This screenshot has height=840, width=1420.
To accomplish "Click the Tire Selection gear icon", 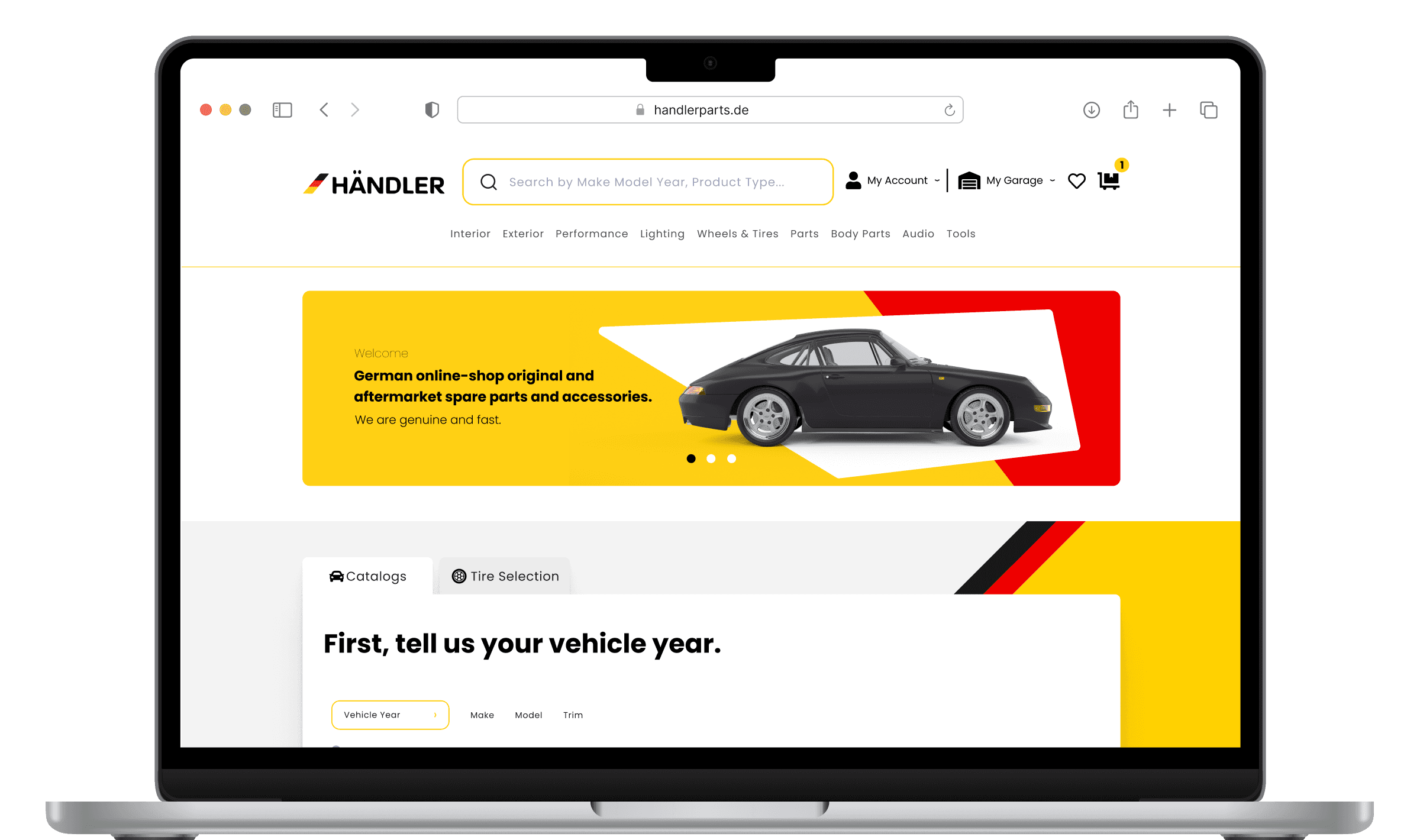I will pos(458,576).
